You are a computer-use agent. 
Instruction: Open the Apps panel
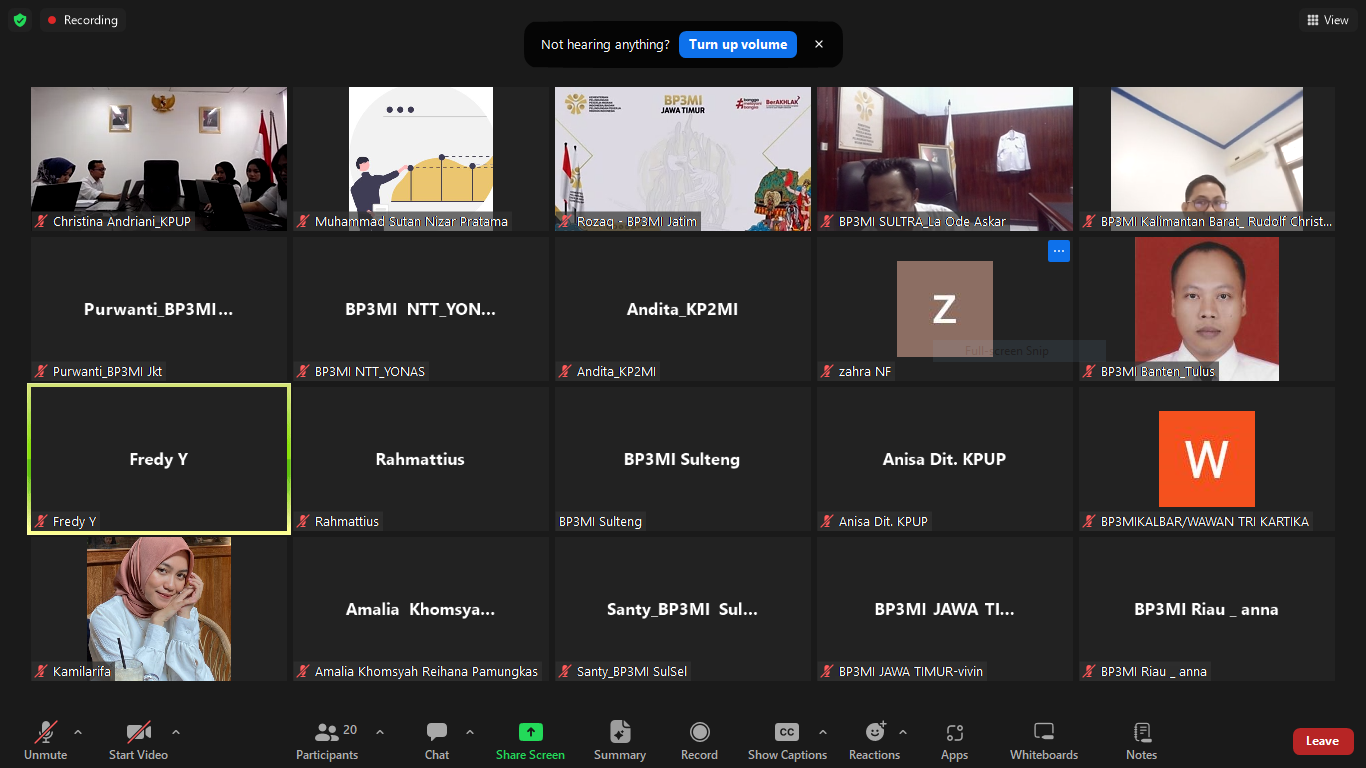(x=954, y=741)
